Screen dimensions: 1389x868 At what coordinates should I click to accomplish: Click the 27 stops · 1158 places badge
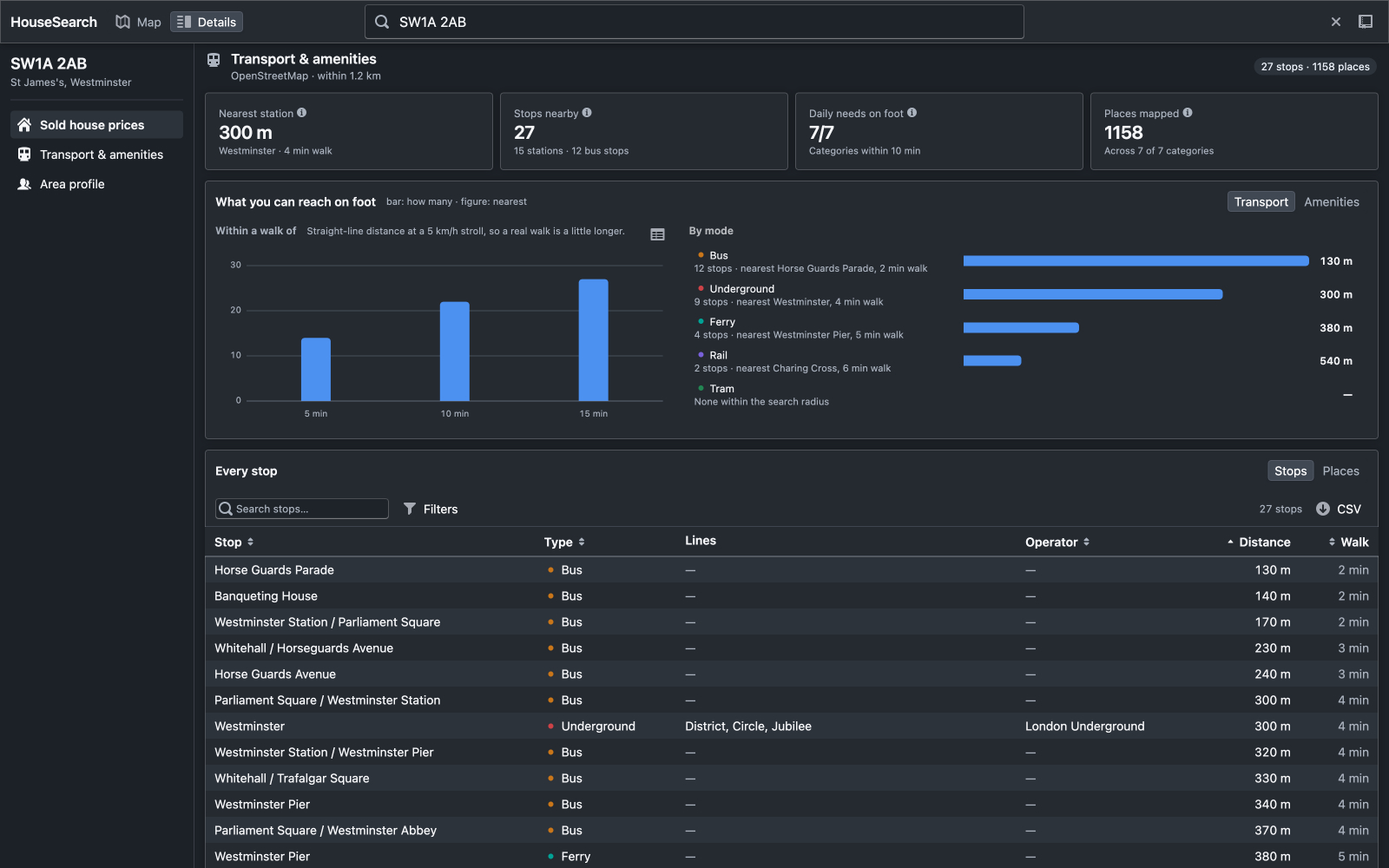(1315, 67)
